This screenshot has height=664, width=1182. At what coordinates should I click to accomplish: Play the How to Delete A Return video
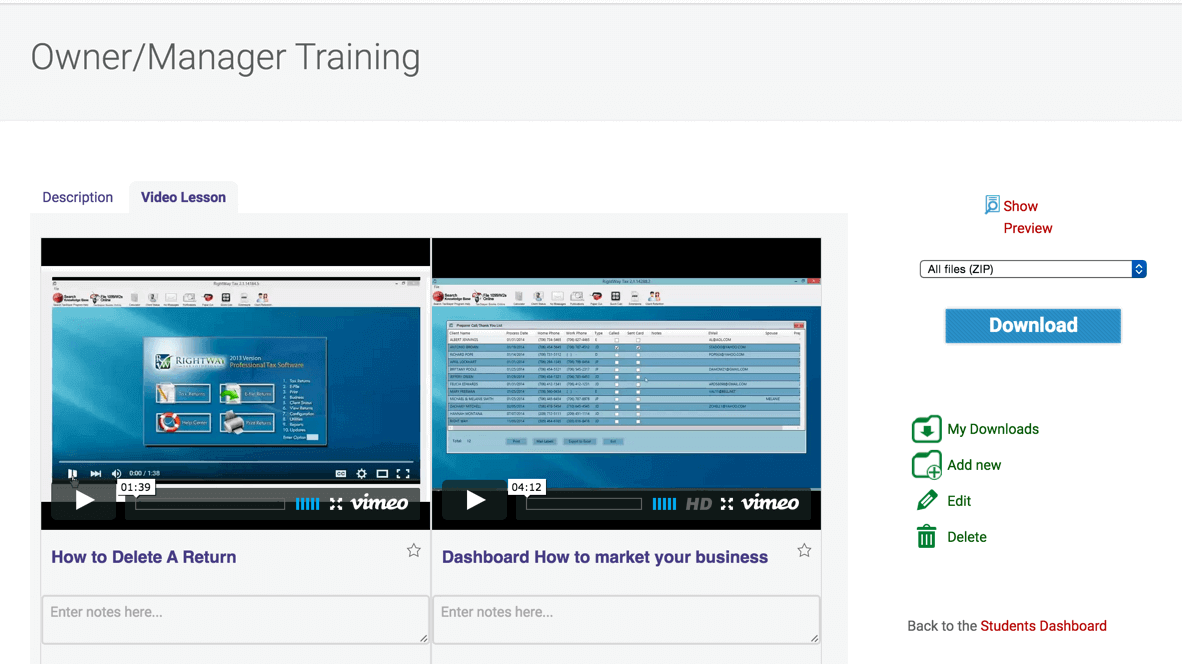click(x=84, y=501)
